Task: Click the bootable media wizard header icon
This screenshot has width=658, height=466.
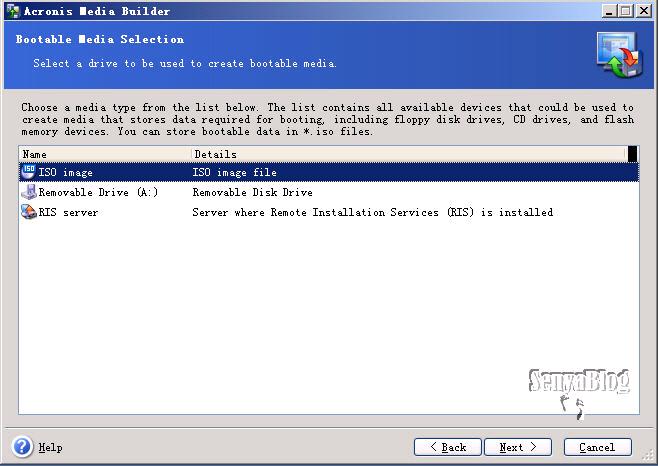Action: click(619, 55)
